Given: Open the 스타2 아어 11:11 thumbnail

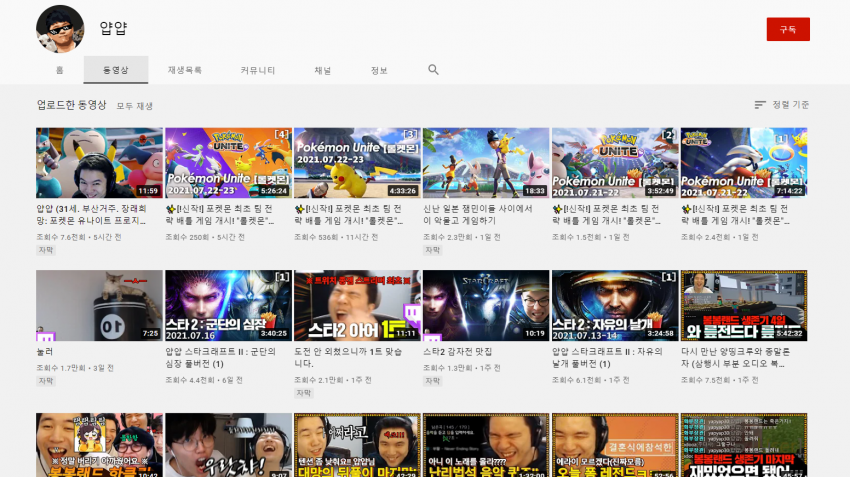Looking at the screenshot, I should point(357,306).
